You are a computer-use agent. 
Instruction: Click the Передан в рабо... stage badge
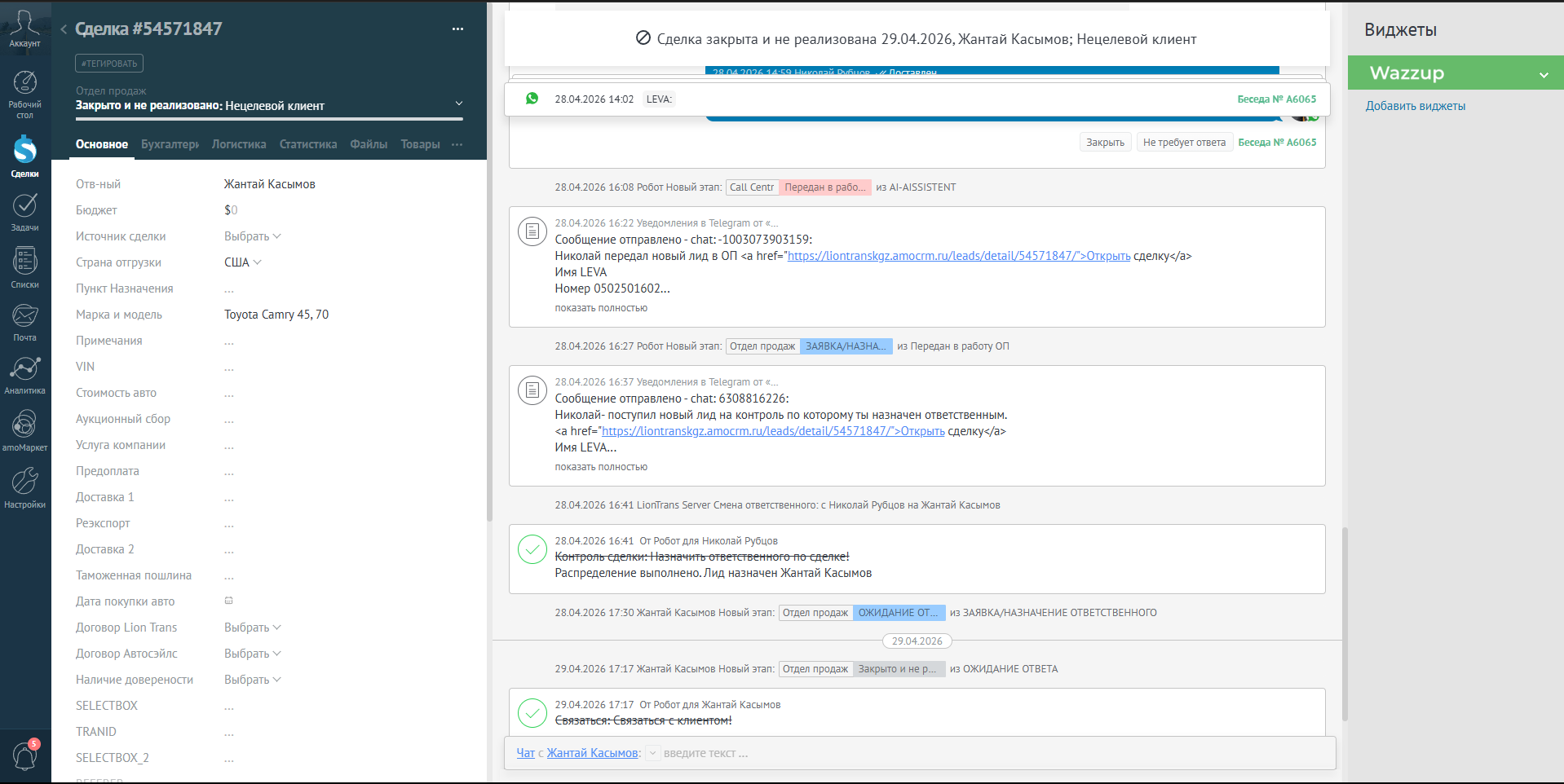(x=825, y=187)
